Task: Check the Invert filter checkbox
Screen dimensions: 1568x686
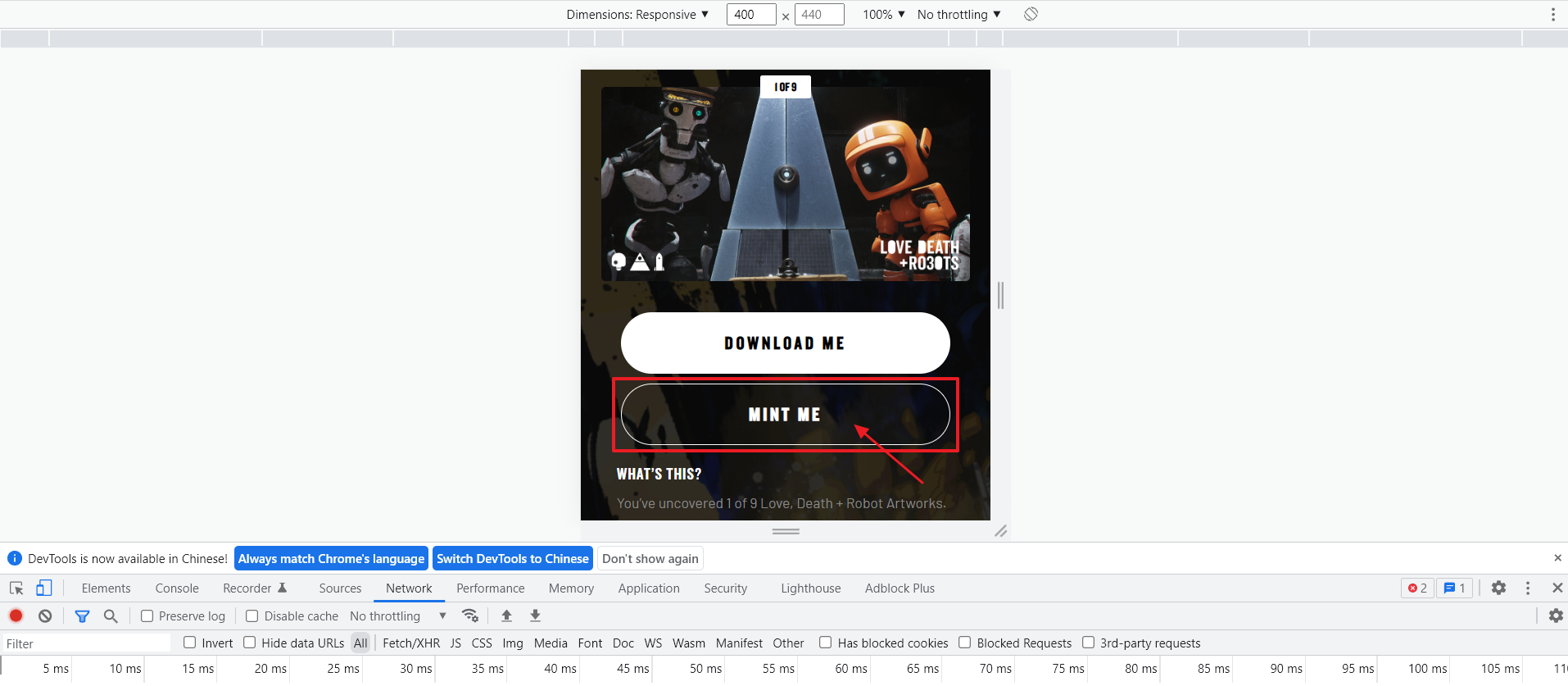Action: point(190,643)
